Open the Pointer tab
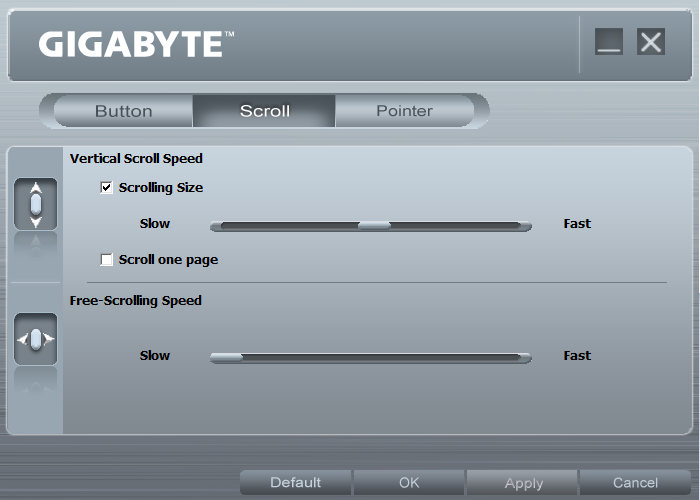 [404, 111]
